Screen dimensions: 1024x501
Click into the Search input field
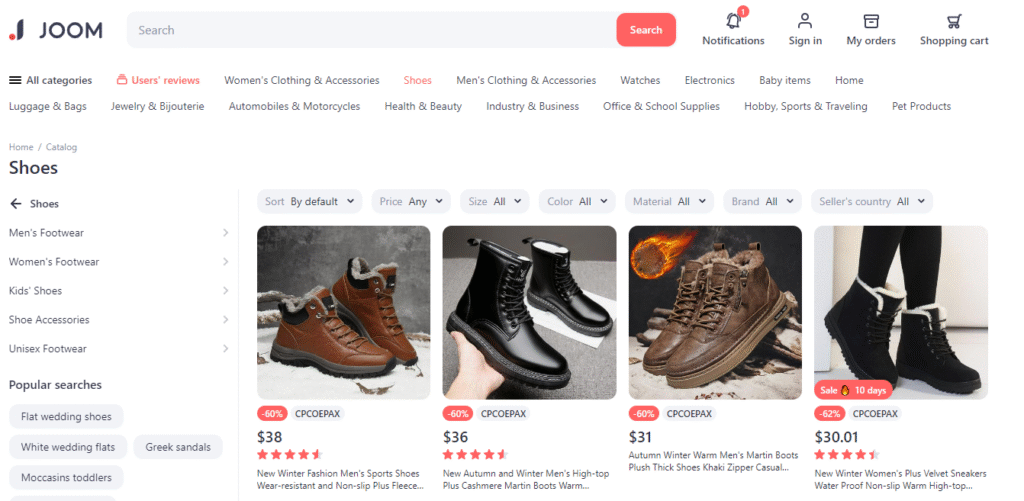372,30
